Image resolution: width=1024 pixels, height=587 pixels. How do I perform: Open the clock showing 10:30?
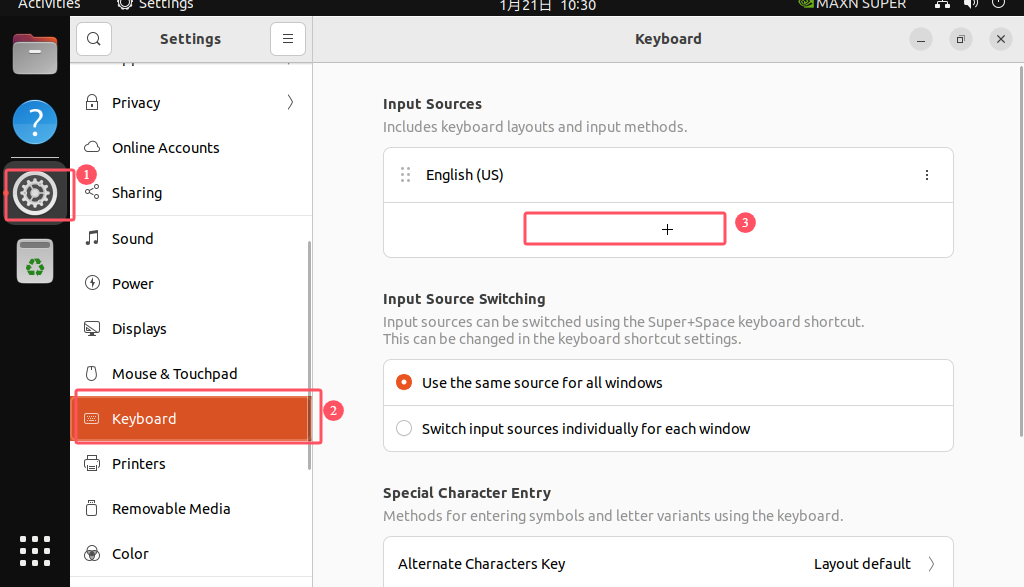547,5
